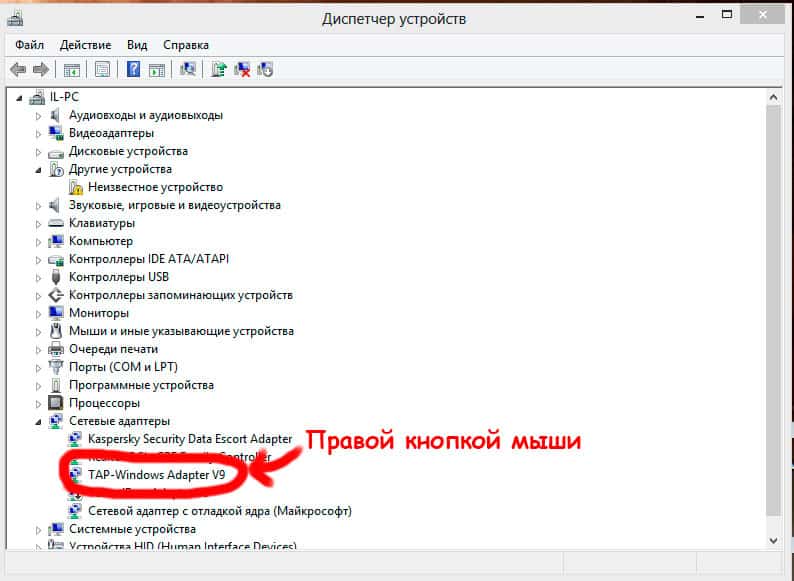794x581 pixels.
Task: Open Properties using the toolbar icon
Action: tap(101, 69)
